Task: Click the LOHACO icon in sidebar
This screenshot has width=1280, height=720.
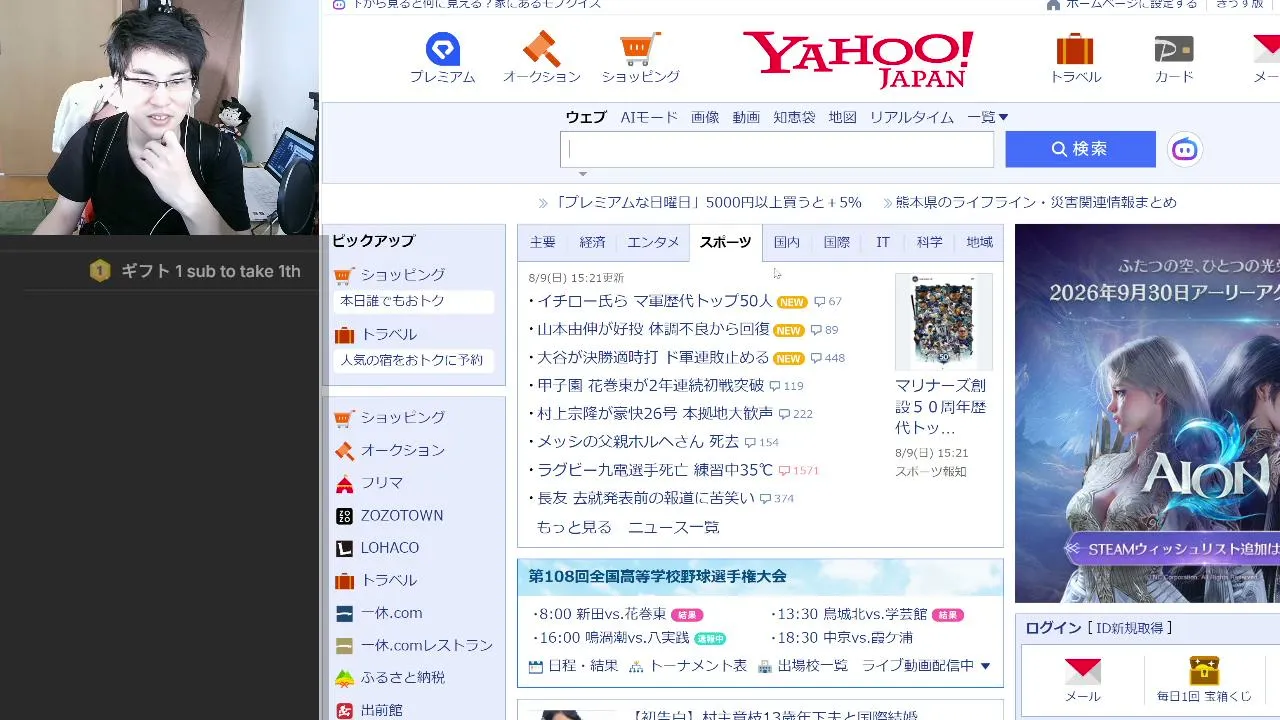Action: click(x=344, y=548)
